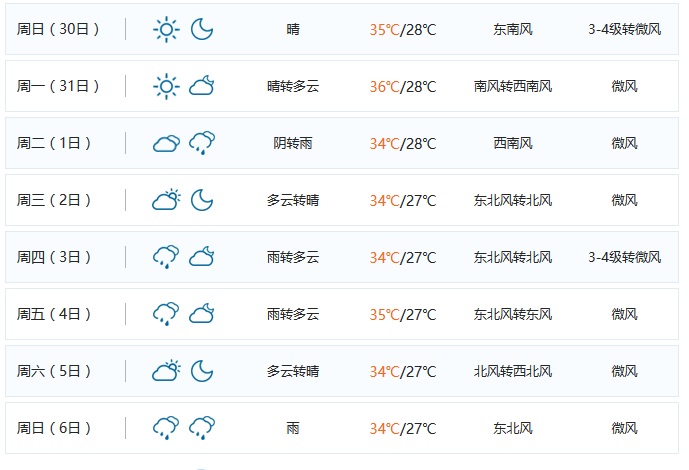Click the rain icon in the 周二（1日）row
Screen dimensions: 689x470
203,143
